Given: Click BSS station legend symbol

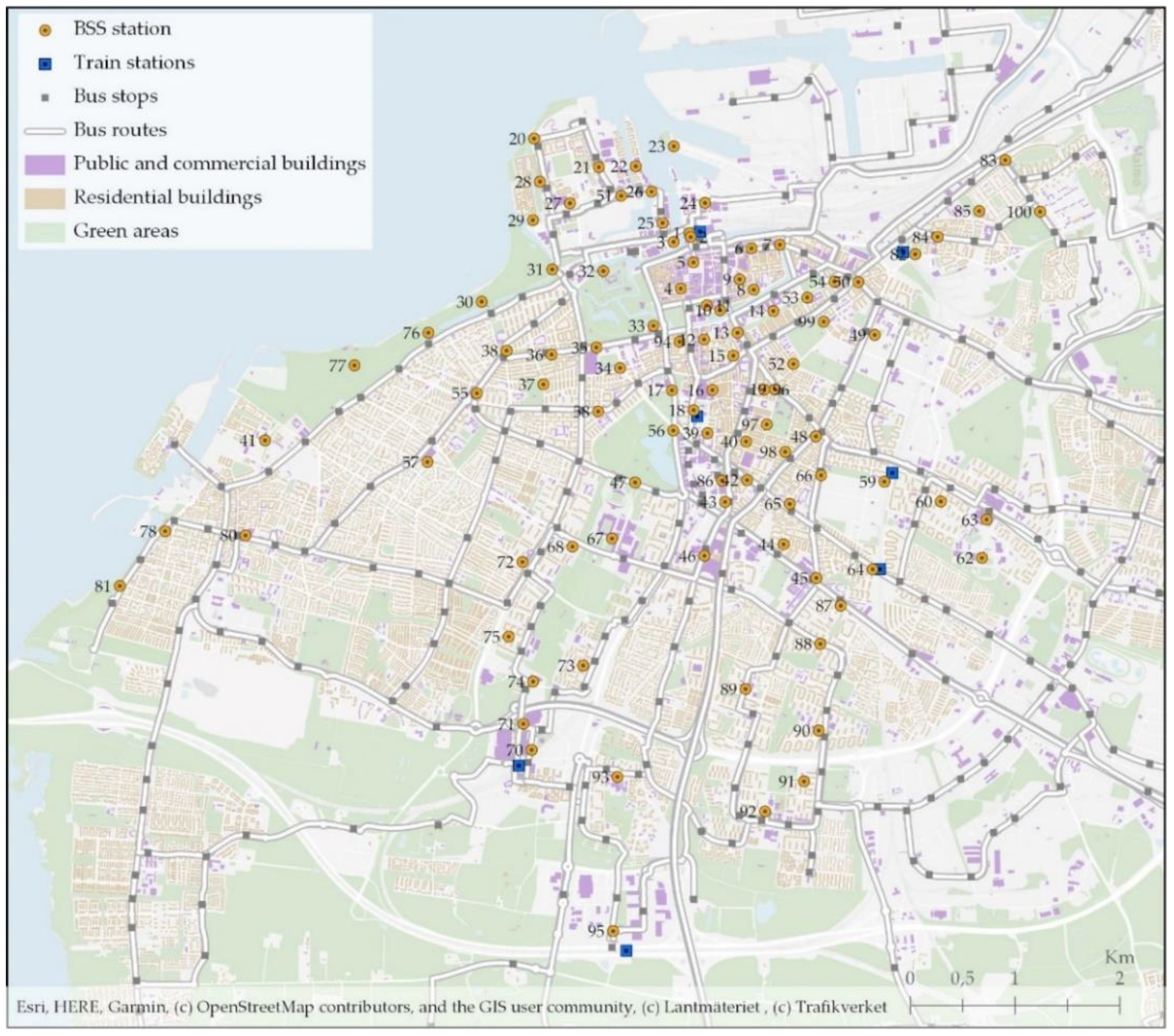Looking at the screenshot, I should click(45, 30).
